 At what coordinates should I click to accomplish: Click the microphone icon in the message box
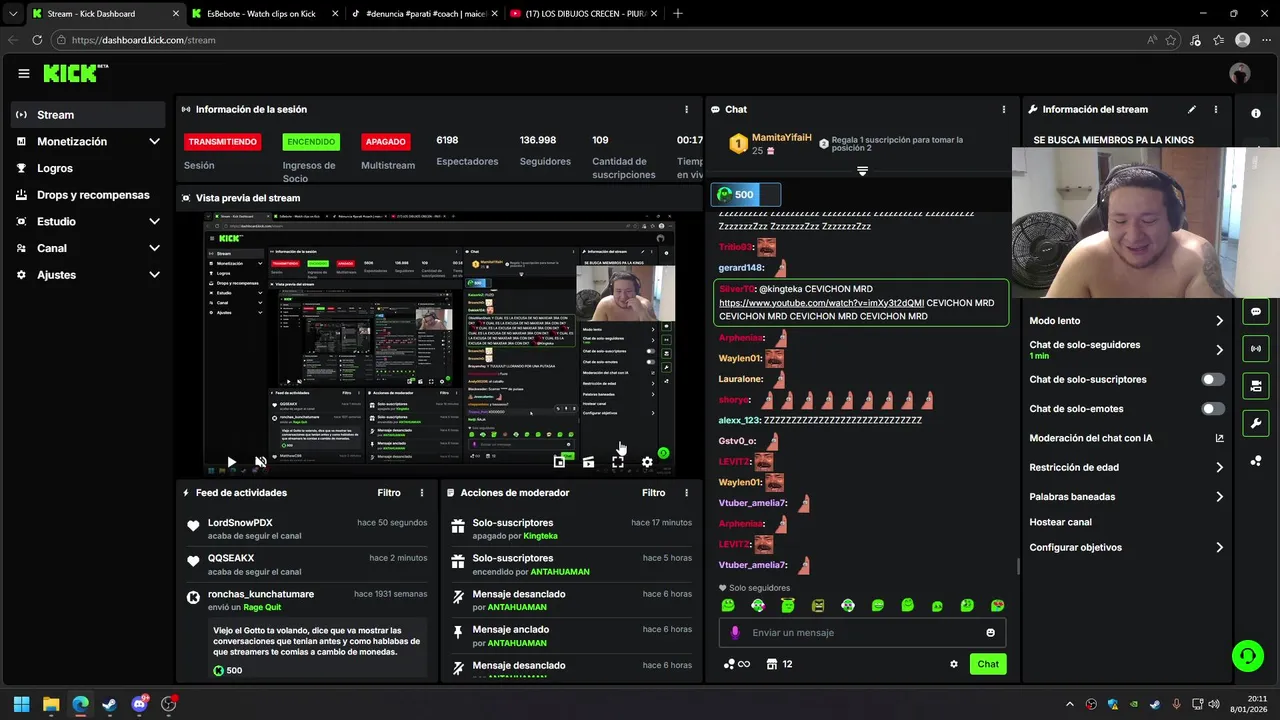735,633
